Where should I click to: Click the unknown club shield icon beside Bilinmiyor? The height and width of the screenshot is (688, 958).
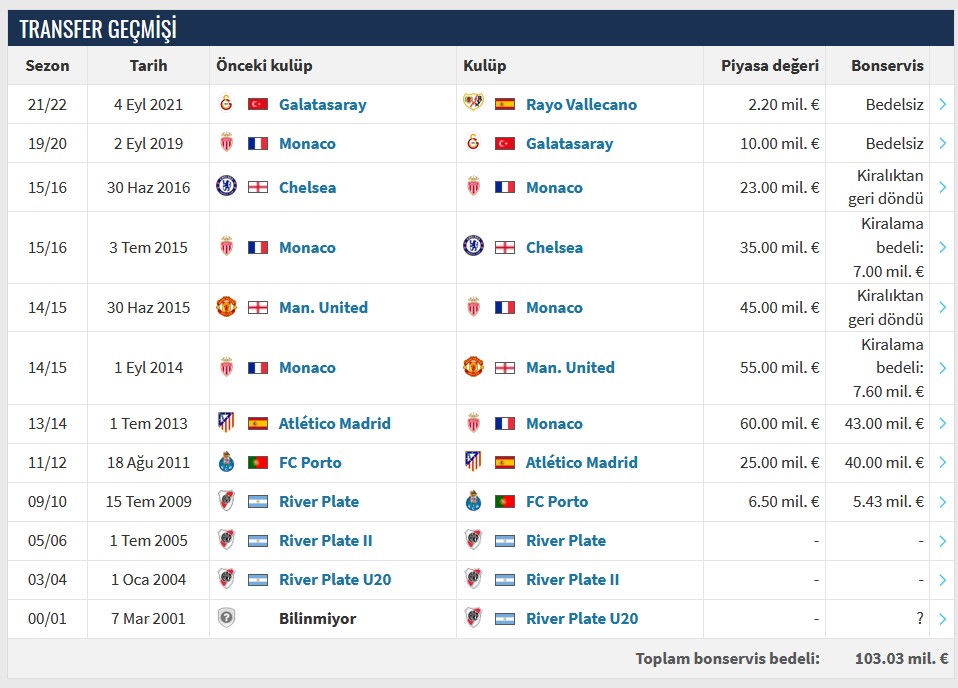point(226,618)
